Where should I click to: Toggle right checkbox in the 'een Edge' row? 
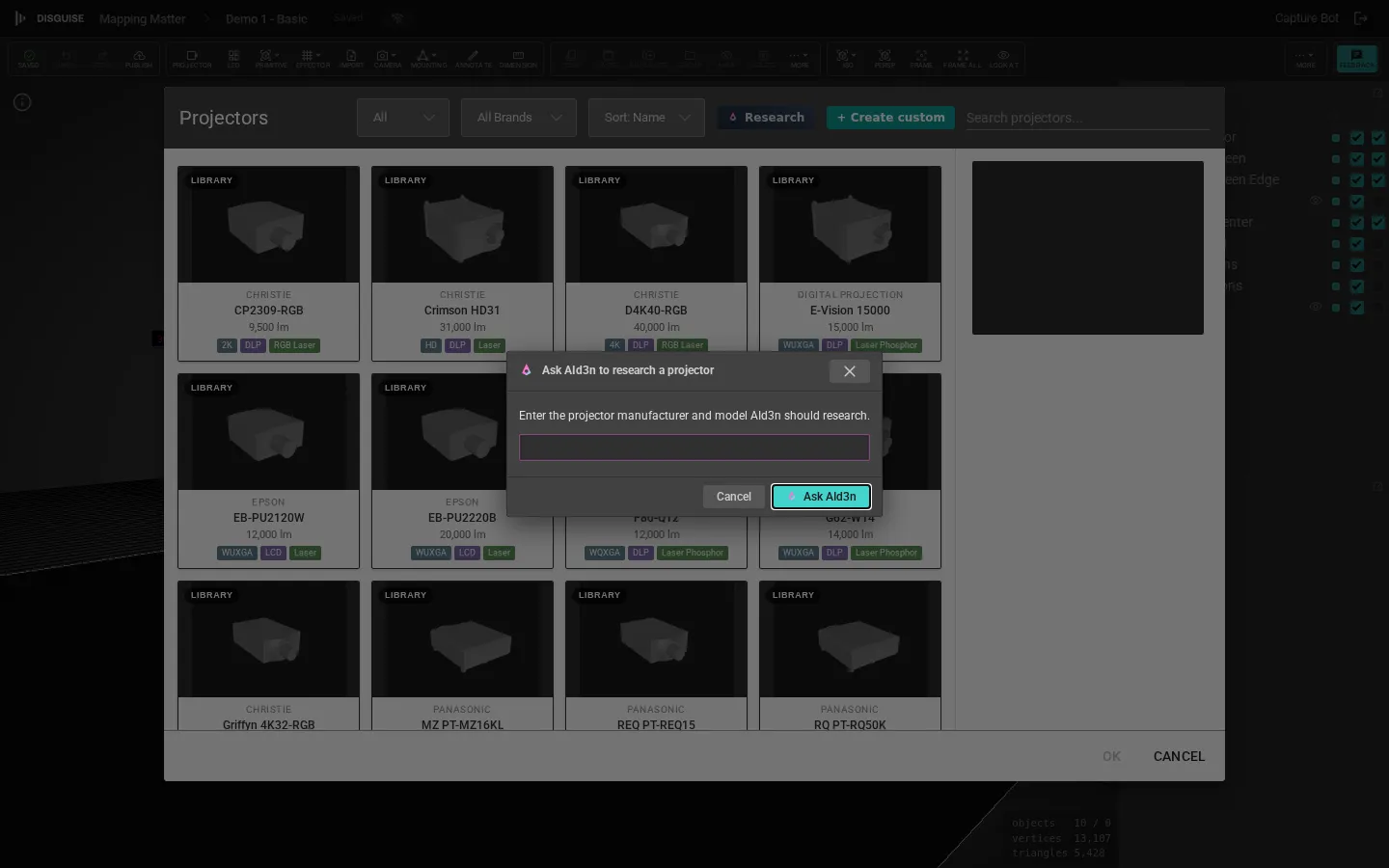(x=1378, y=180)
